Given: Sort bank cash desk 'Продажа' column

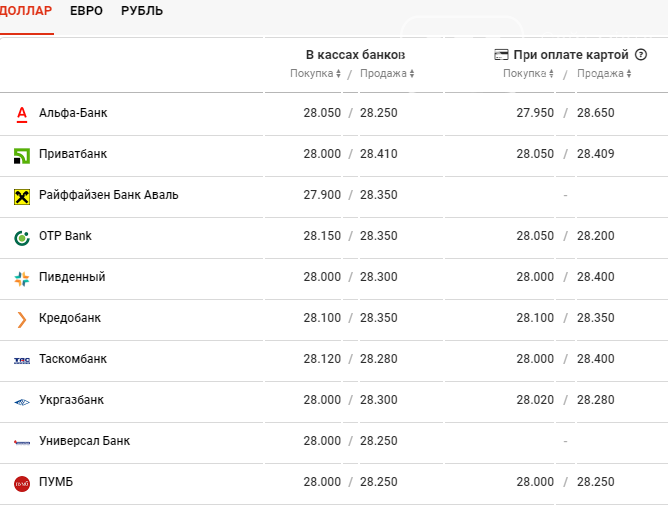Looking at the screenshot, I should 387,73.
